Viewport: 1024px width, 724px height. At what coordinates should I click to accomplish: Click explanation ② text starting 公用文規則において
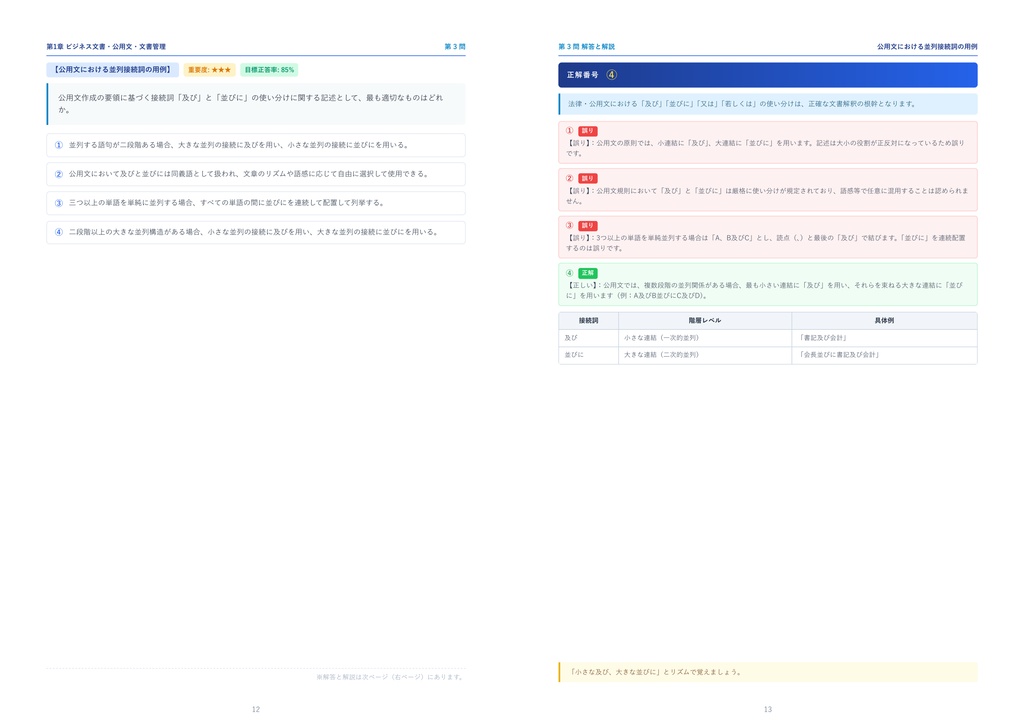[x=767, y=196]
